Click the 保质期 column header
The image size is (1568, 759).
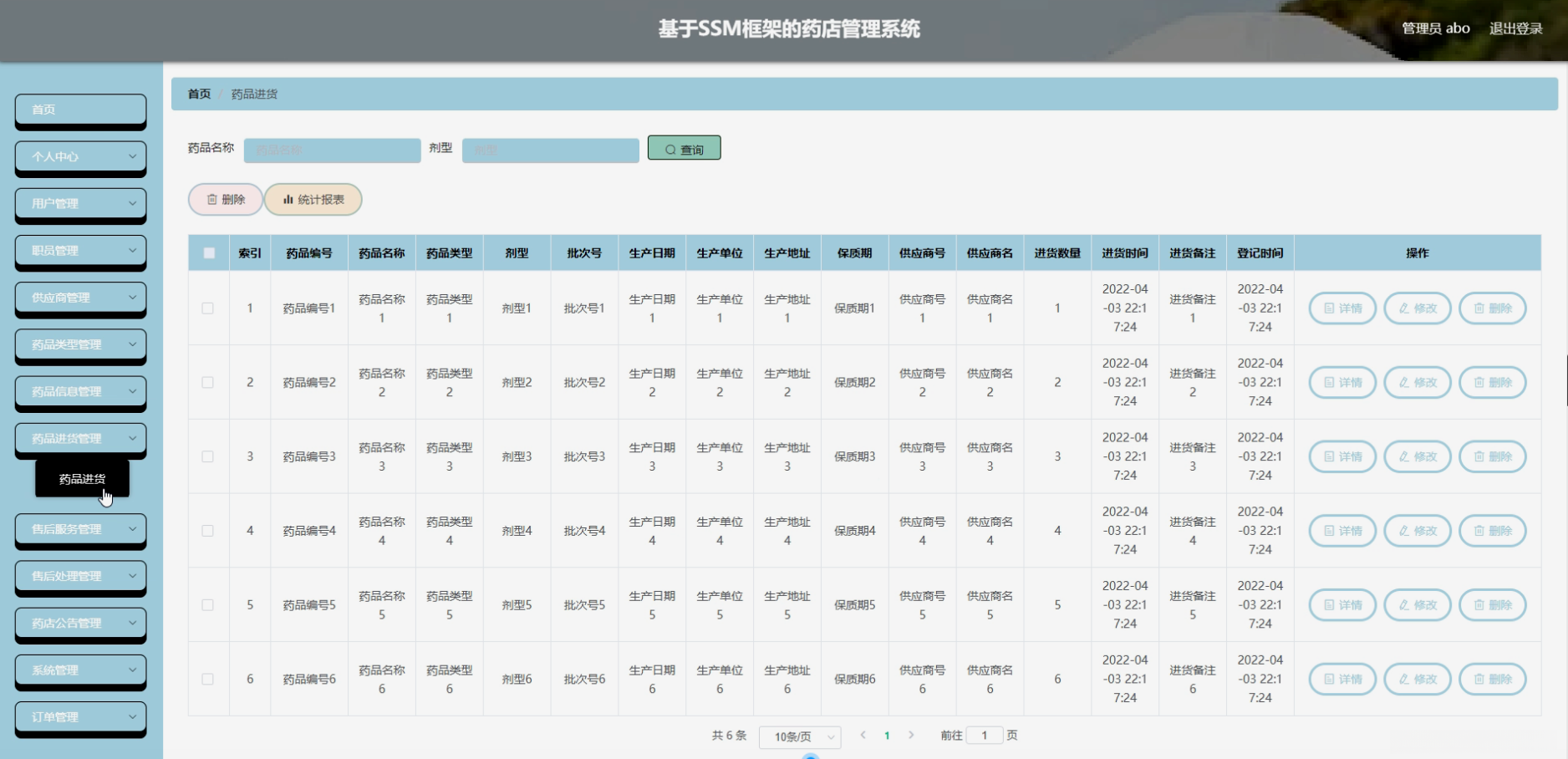[854, 253]
